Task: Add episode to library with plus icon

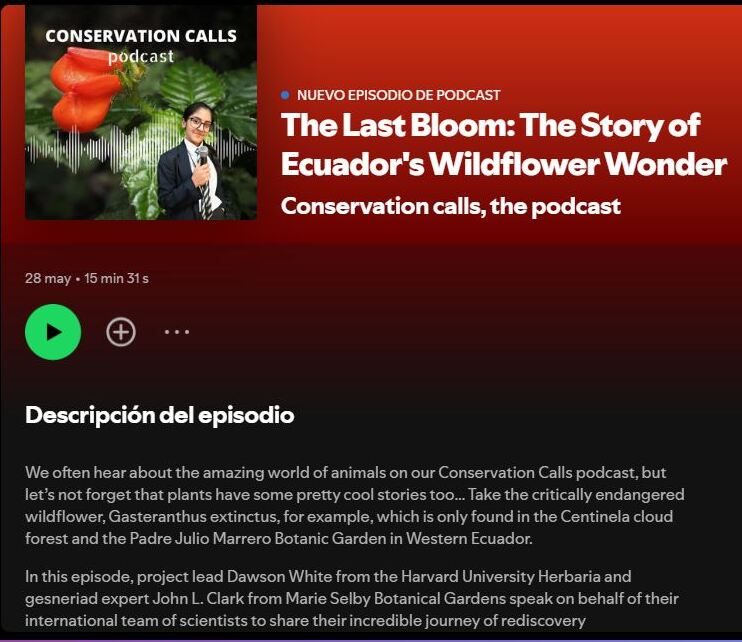Action: pyautogui.click(x=121, y=332)
